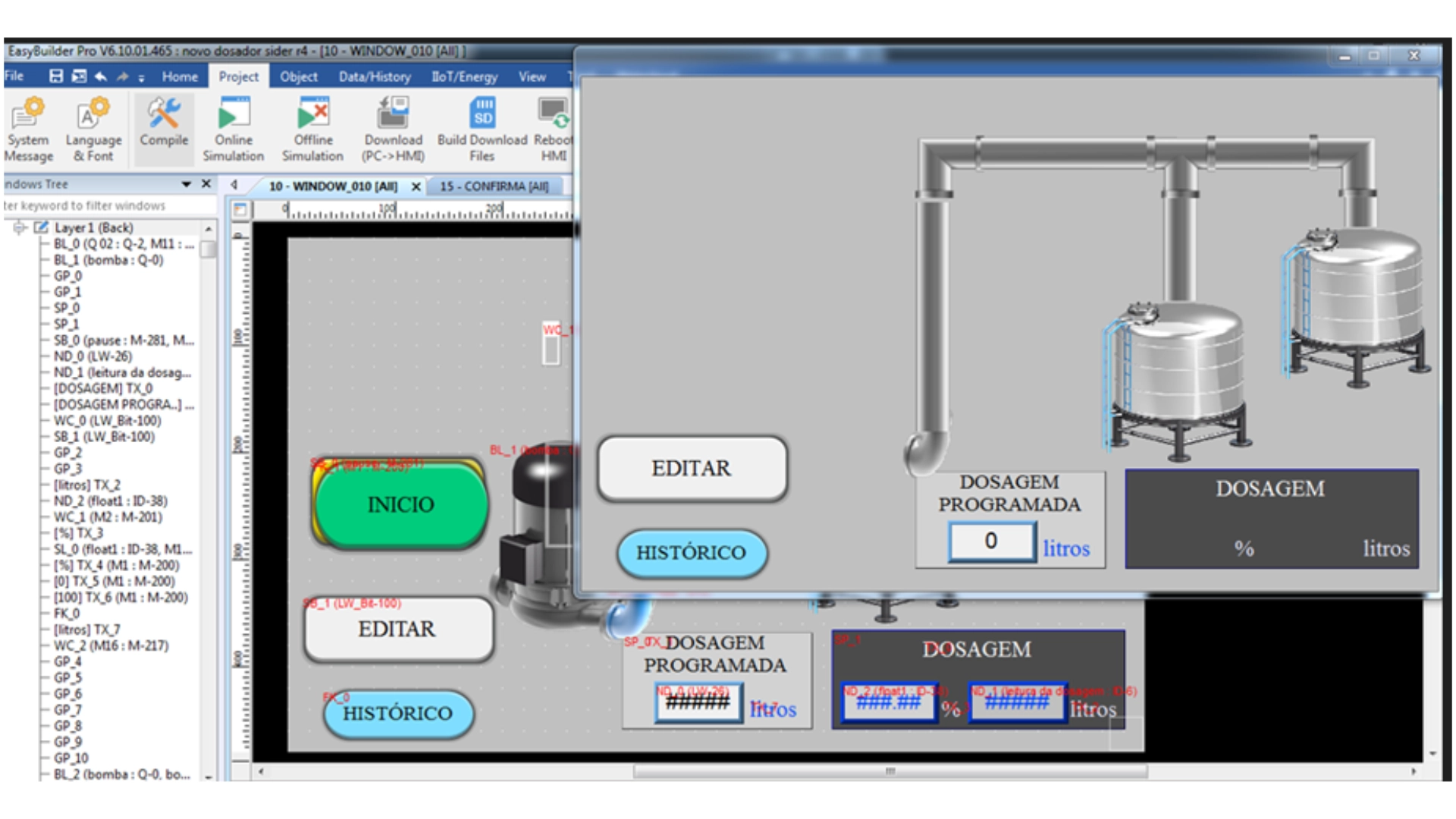The width and height of the screenshot is (1456, 819).
Task: Click the save icon in quick toolbar
Action: (56, 76)
